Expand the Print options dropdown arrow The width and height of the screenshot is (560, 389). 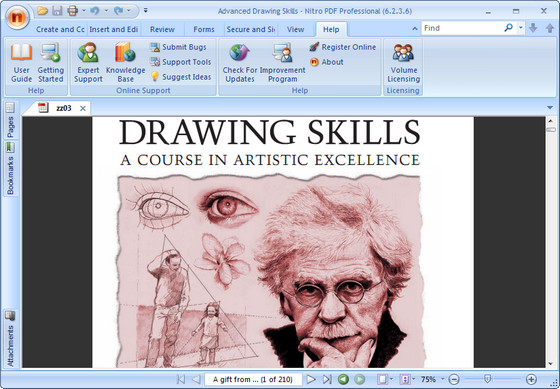click(84, 11)
